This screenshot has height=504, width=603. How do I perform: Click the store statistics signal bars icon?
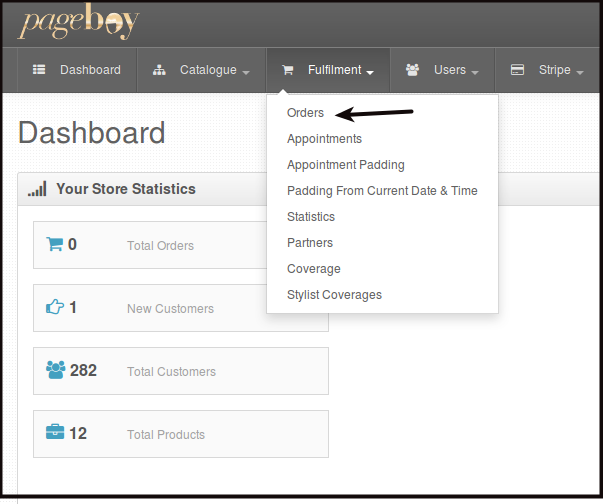[x=37, y=189]
